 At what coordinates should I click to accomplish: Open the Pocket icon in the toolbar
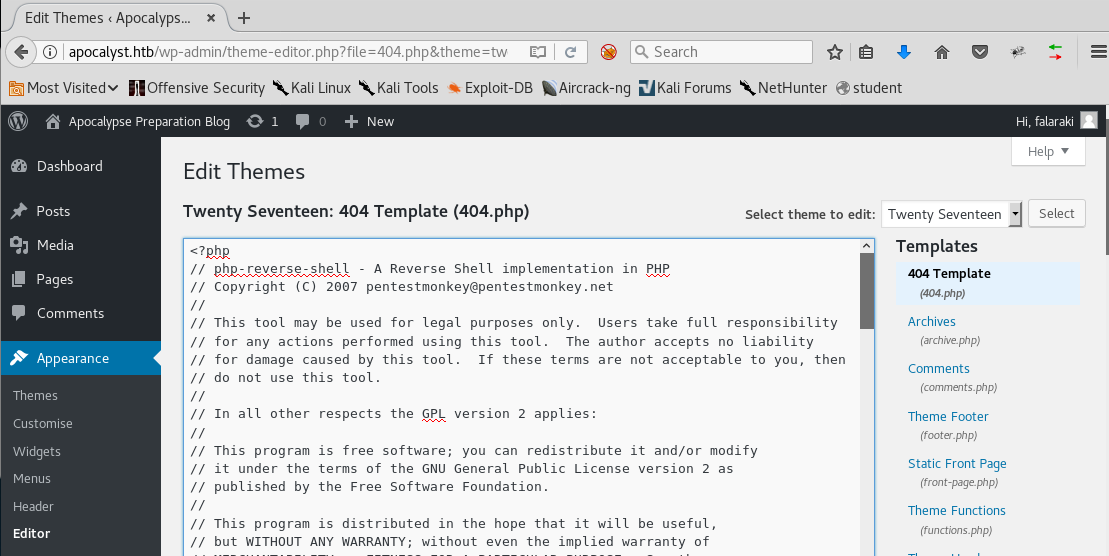(981, 52)
